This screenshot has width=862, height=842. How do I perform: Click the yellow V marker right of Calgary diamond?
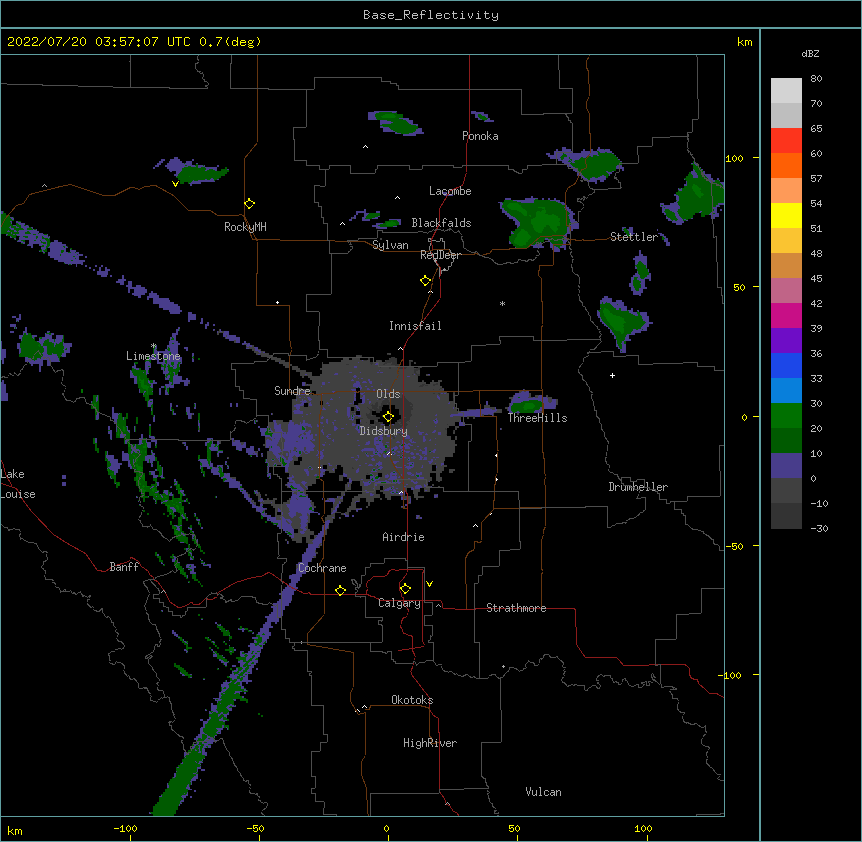coord(429,584)
